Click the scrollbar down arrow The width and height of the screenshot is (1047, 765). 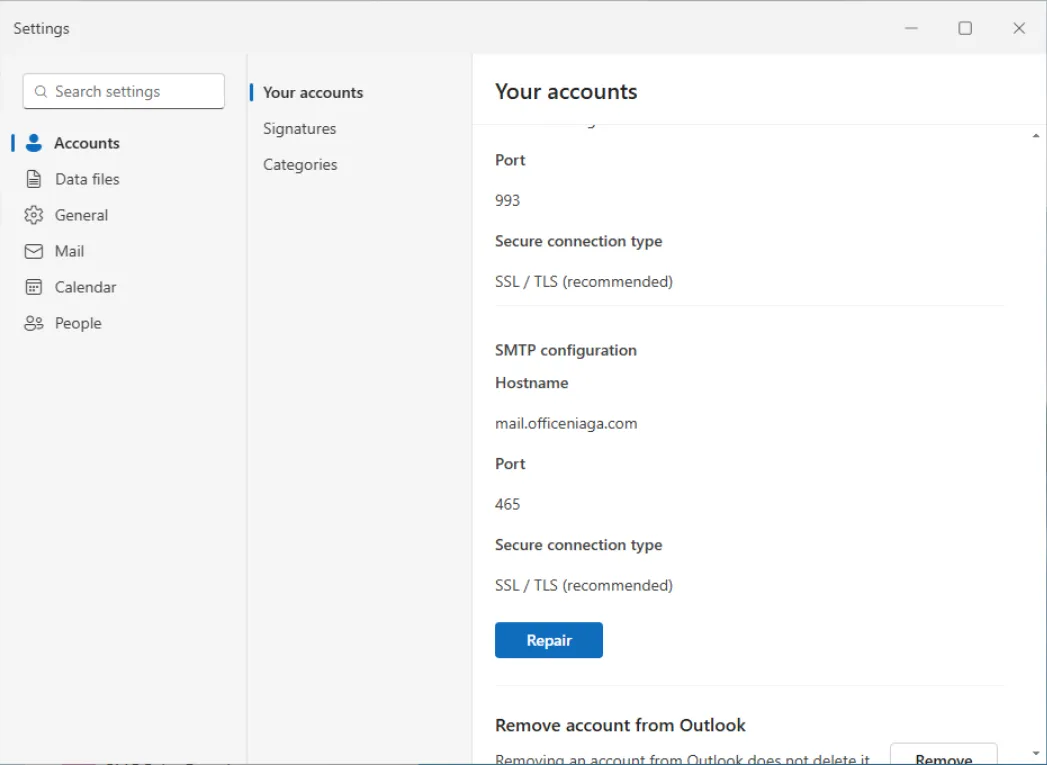pyautogui.click(x=1036, y=754)
